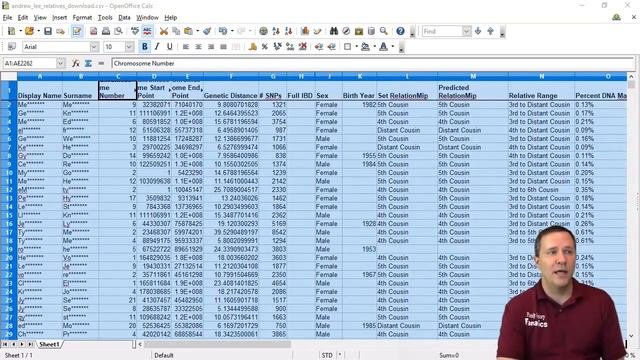640x360 pixels.
Task: Open undo history dropdown arrow
Action: pos(232,31)
